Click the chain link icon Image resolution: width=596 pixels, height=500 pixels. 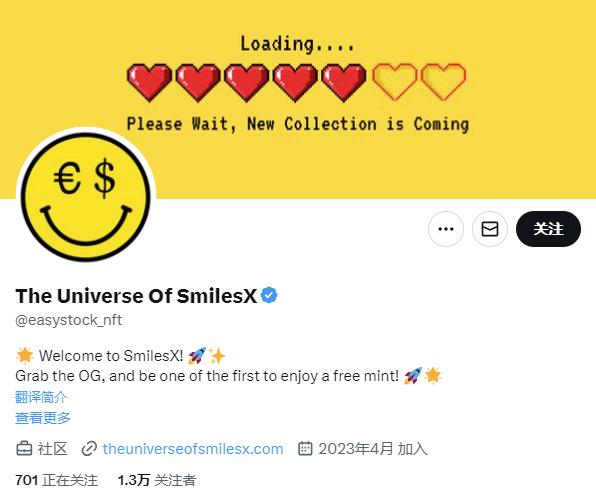click(89, 449)
